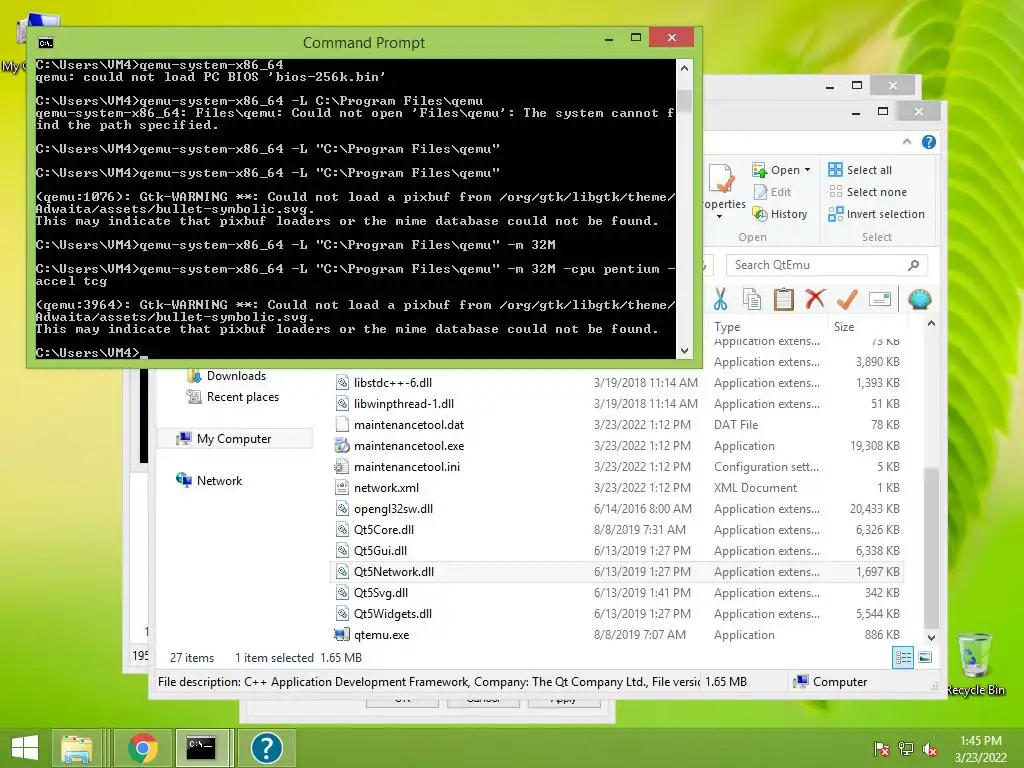Click the History icon in ribbon Open group
Viewport: 1024px width, 768px height.
(x=760, y=214)
